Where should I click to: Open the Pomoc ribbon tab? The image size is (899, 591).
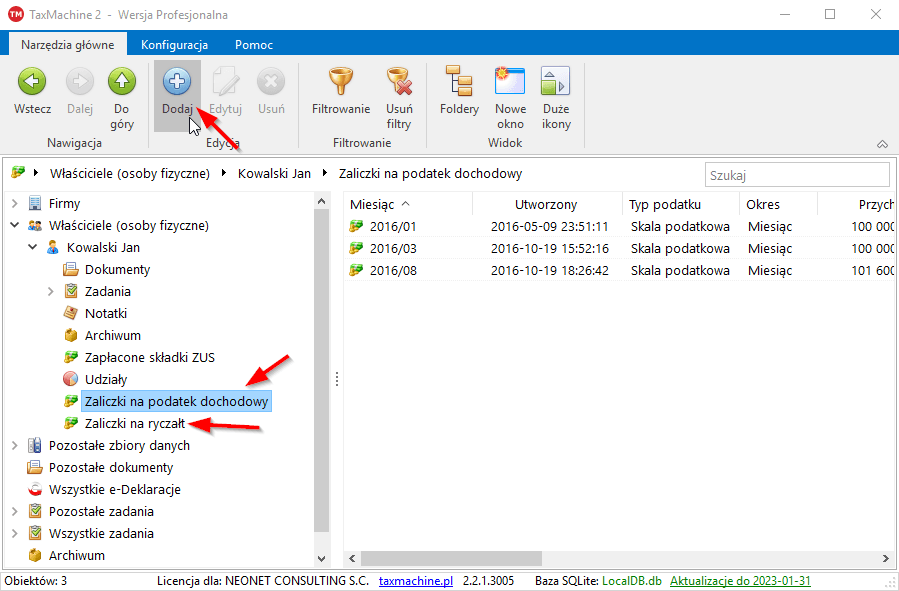[x=254, y=45]
